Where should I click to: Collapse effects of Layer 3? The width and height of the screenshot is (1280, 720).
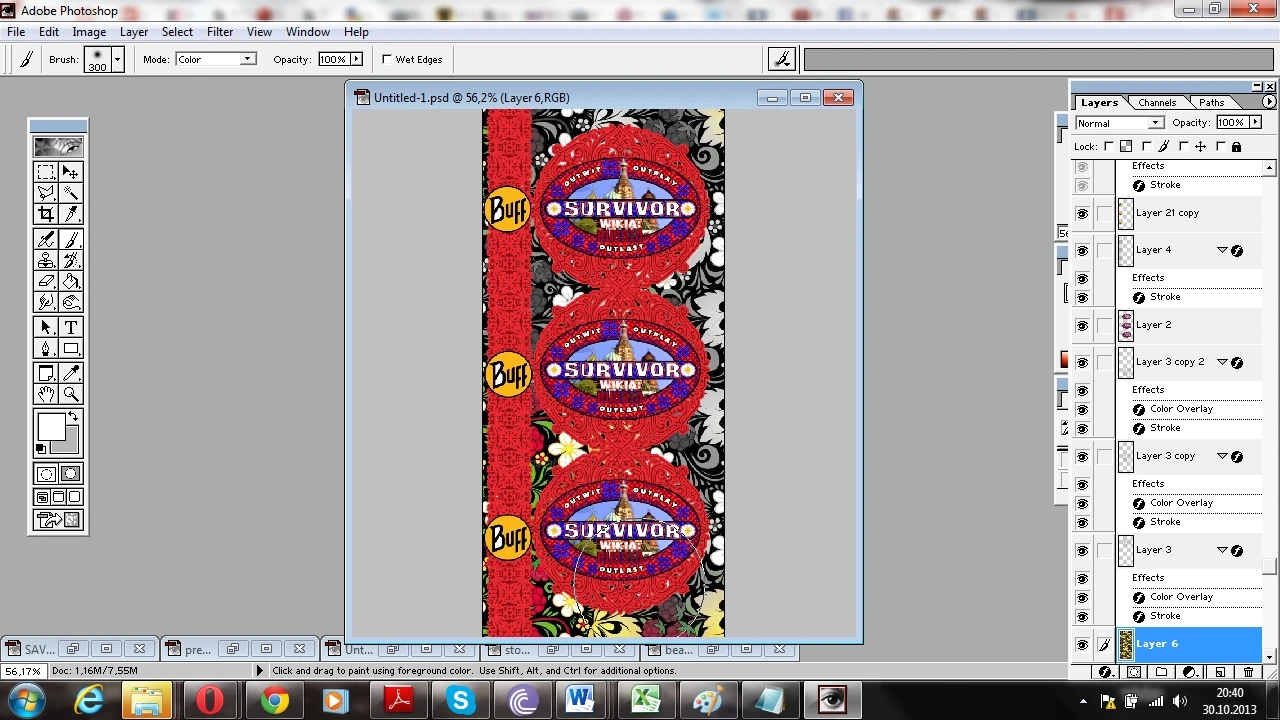[1222, 550]
